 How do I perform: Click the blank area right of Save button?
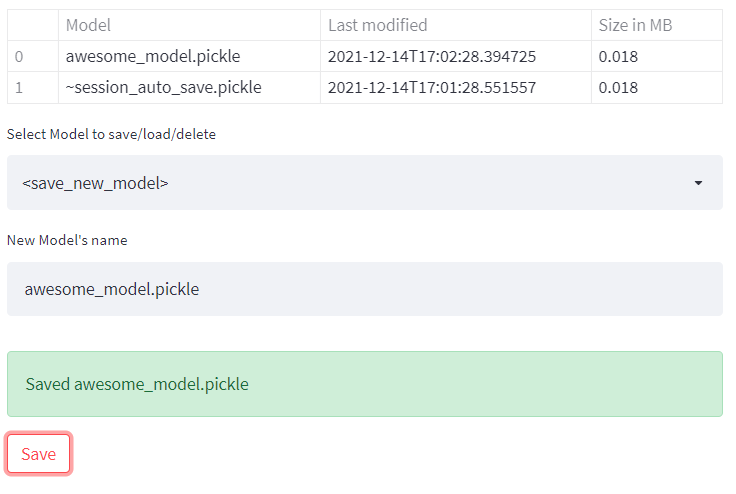(400, 454)
